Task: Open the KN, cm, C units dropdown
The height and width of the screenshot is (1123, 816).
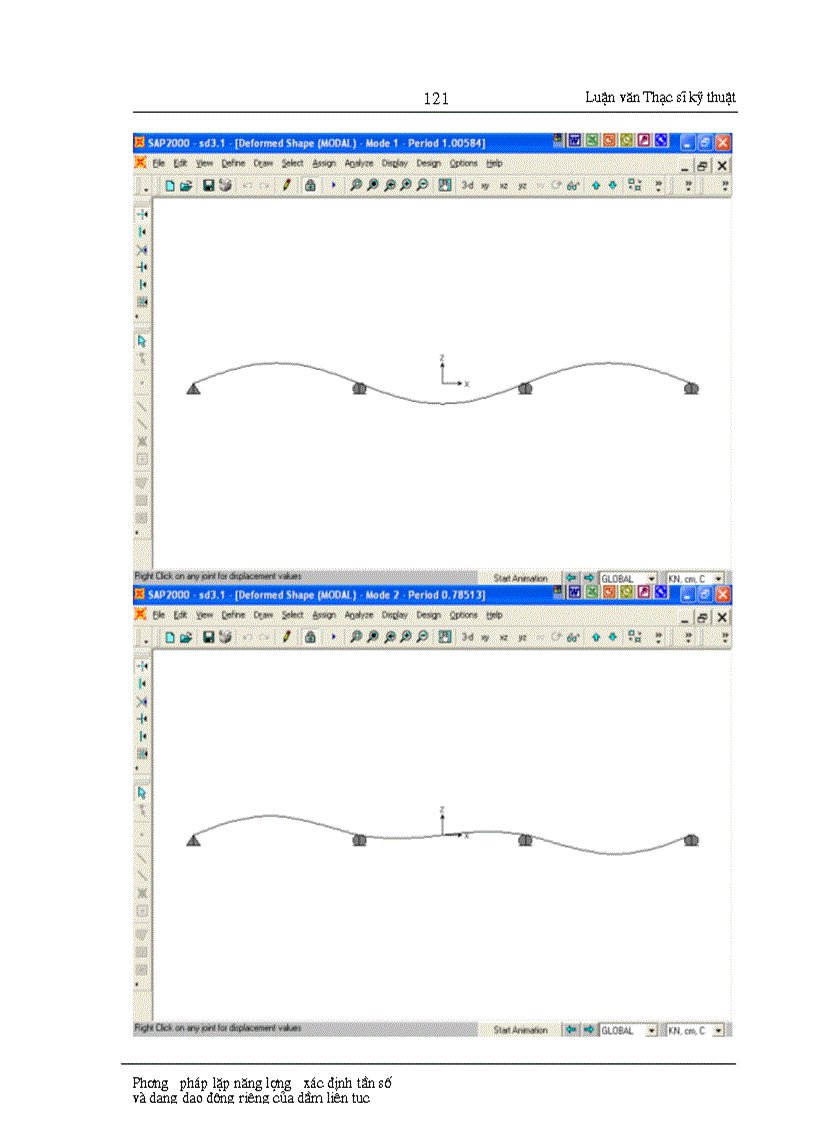Action: point(694,578)
